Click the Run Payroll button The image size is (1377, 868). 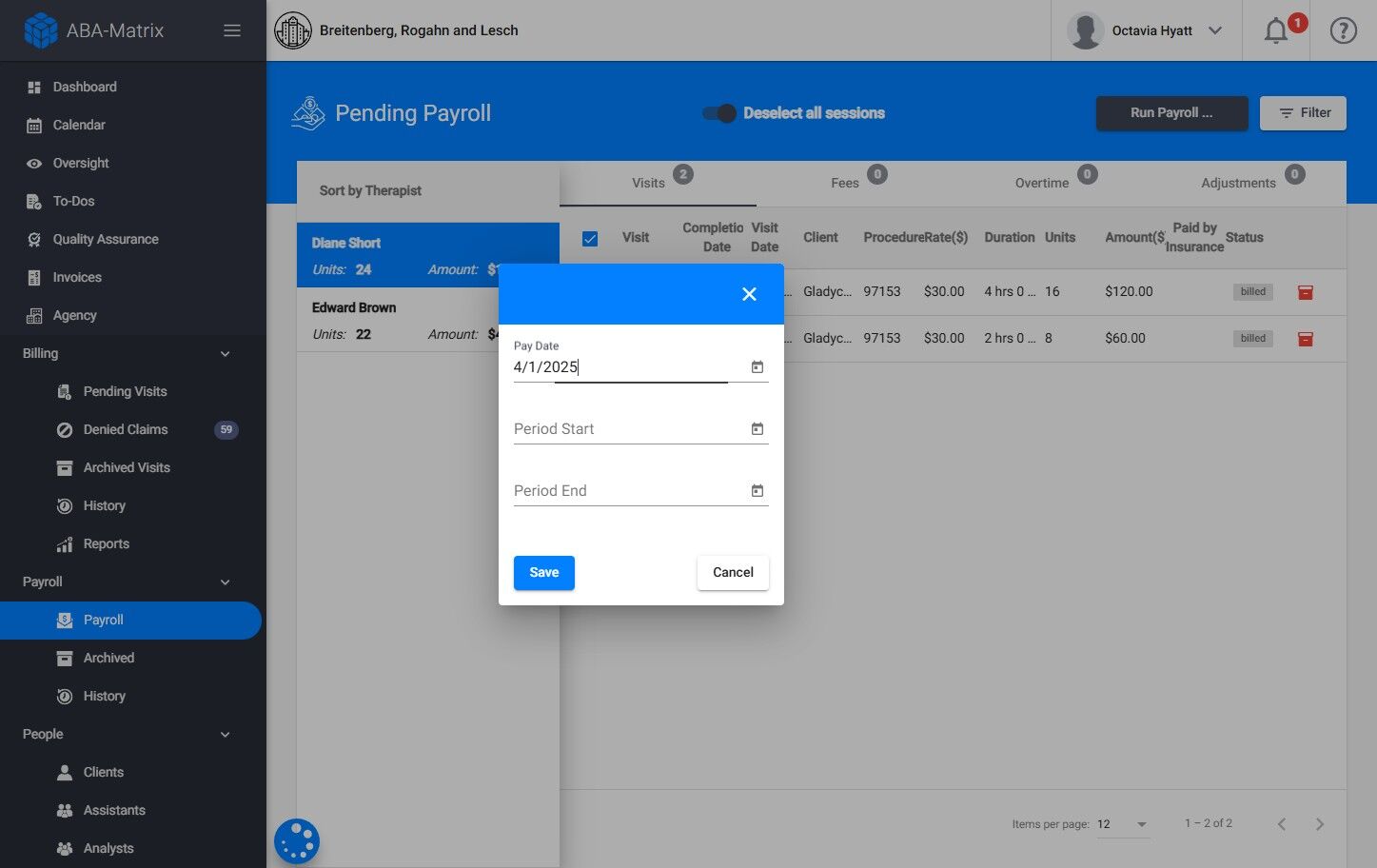click(1171, 112)
